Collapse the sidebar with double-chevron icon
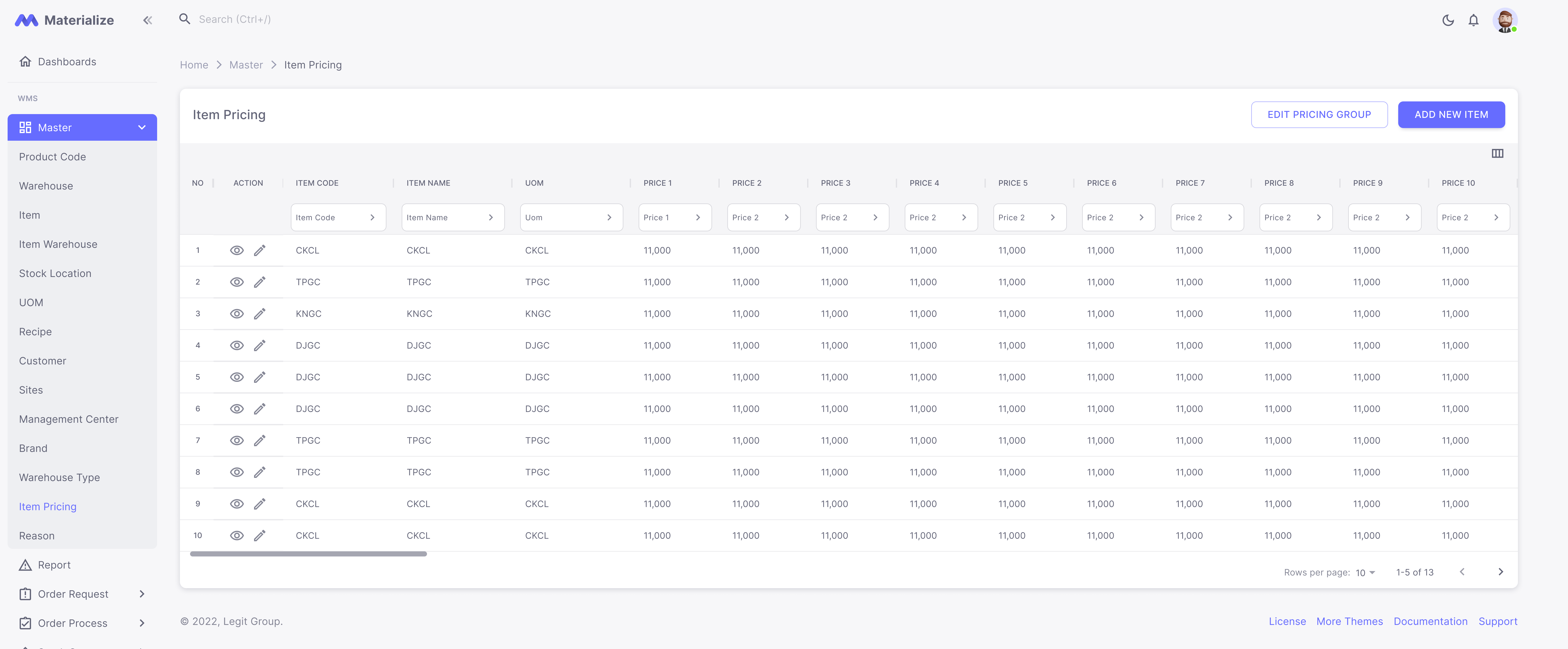The image size is (1568, 649). tap(147, 20)
